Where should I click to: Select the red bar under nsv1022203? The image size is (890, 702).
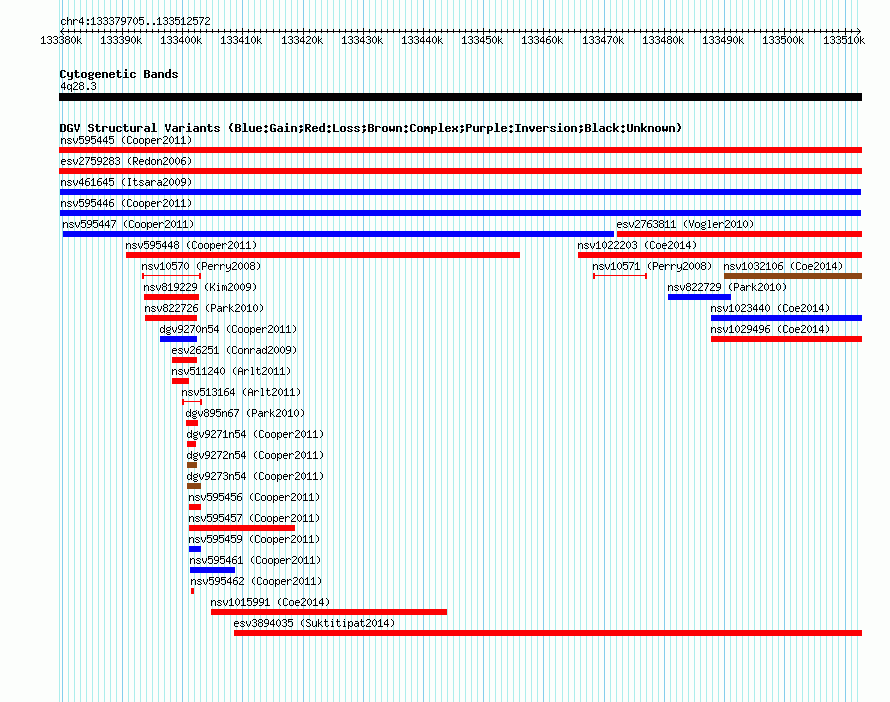pos(720,255)
